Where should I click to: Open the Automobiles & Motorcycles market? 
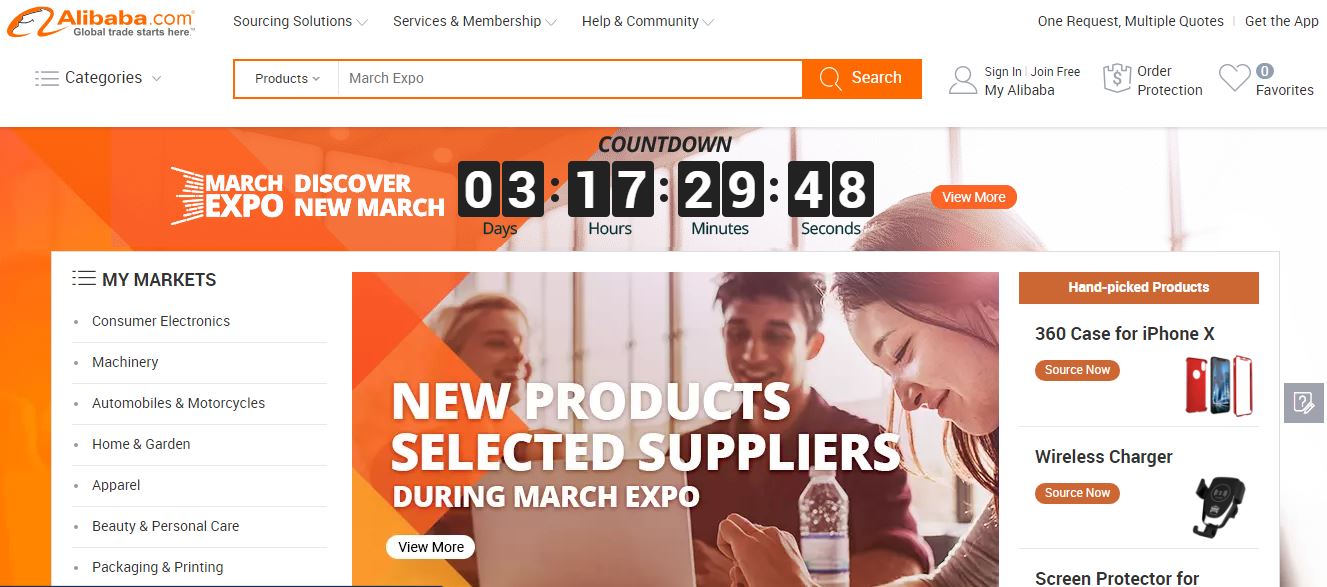(178, 403)
